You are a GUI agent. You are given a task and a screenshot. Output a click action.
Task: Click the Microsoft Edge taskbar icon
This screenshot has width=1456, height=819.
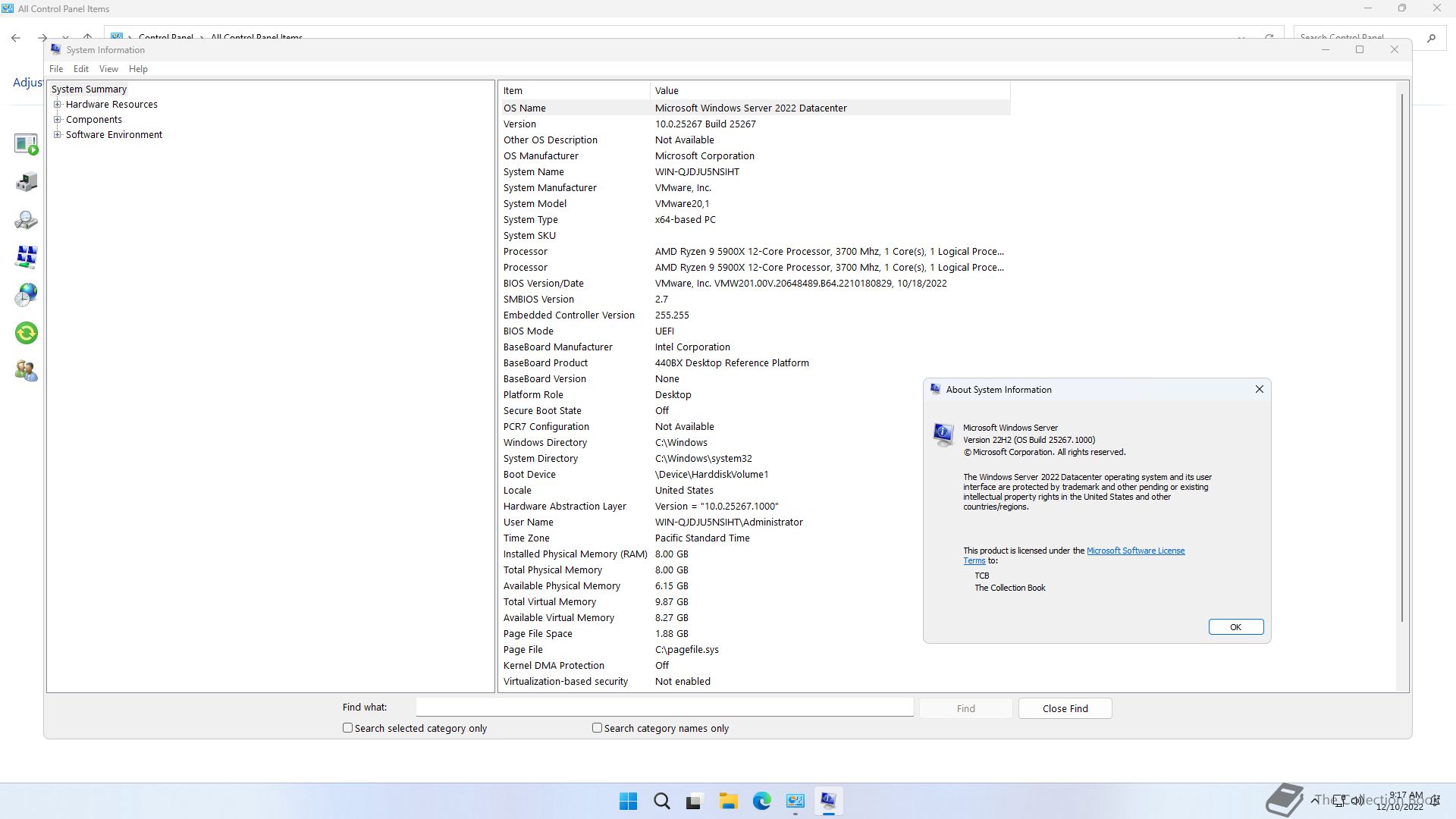(761, 801)
